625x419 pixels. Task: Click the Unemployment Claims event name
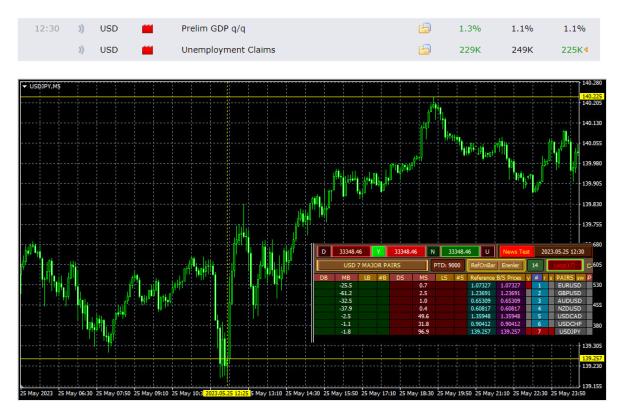coord(228,50)
